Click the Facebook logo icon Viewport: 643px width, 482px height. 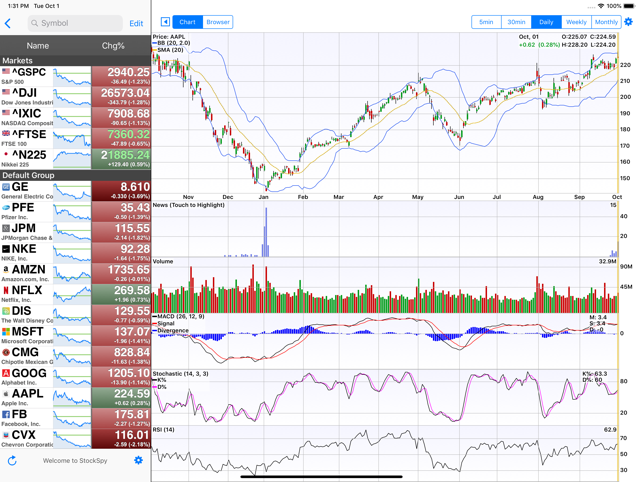click(x=6, y=415)
